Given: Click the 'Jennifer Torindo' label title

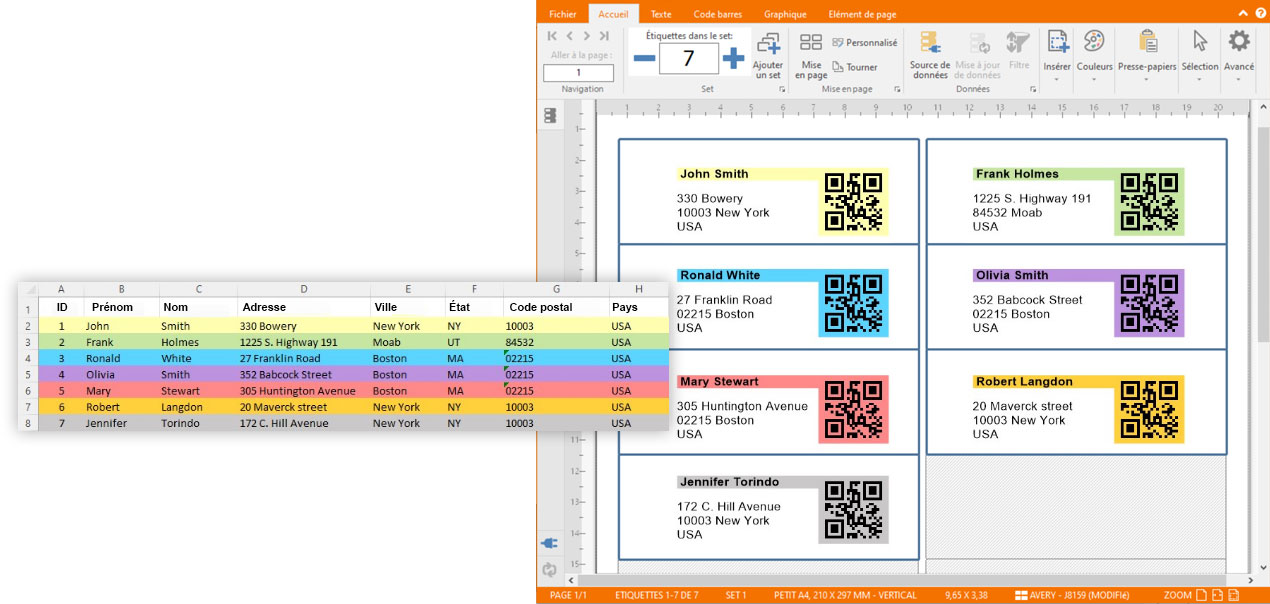Looking at the screenshot, I should click(x=729, y=482).
